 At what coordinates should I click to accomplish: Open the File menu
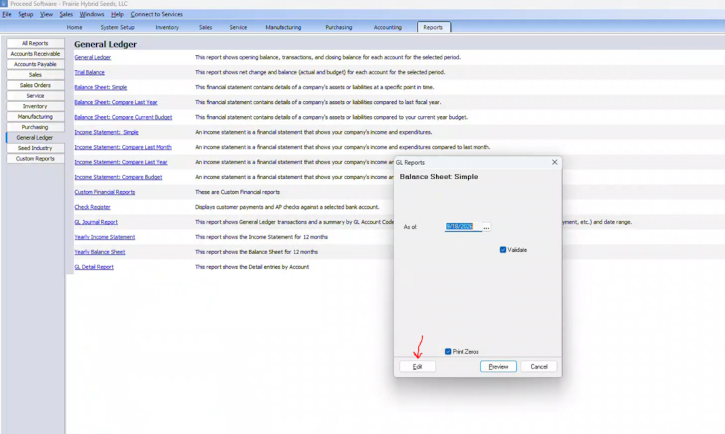pyautogui.click(x=6, y=14)
